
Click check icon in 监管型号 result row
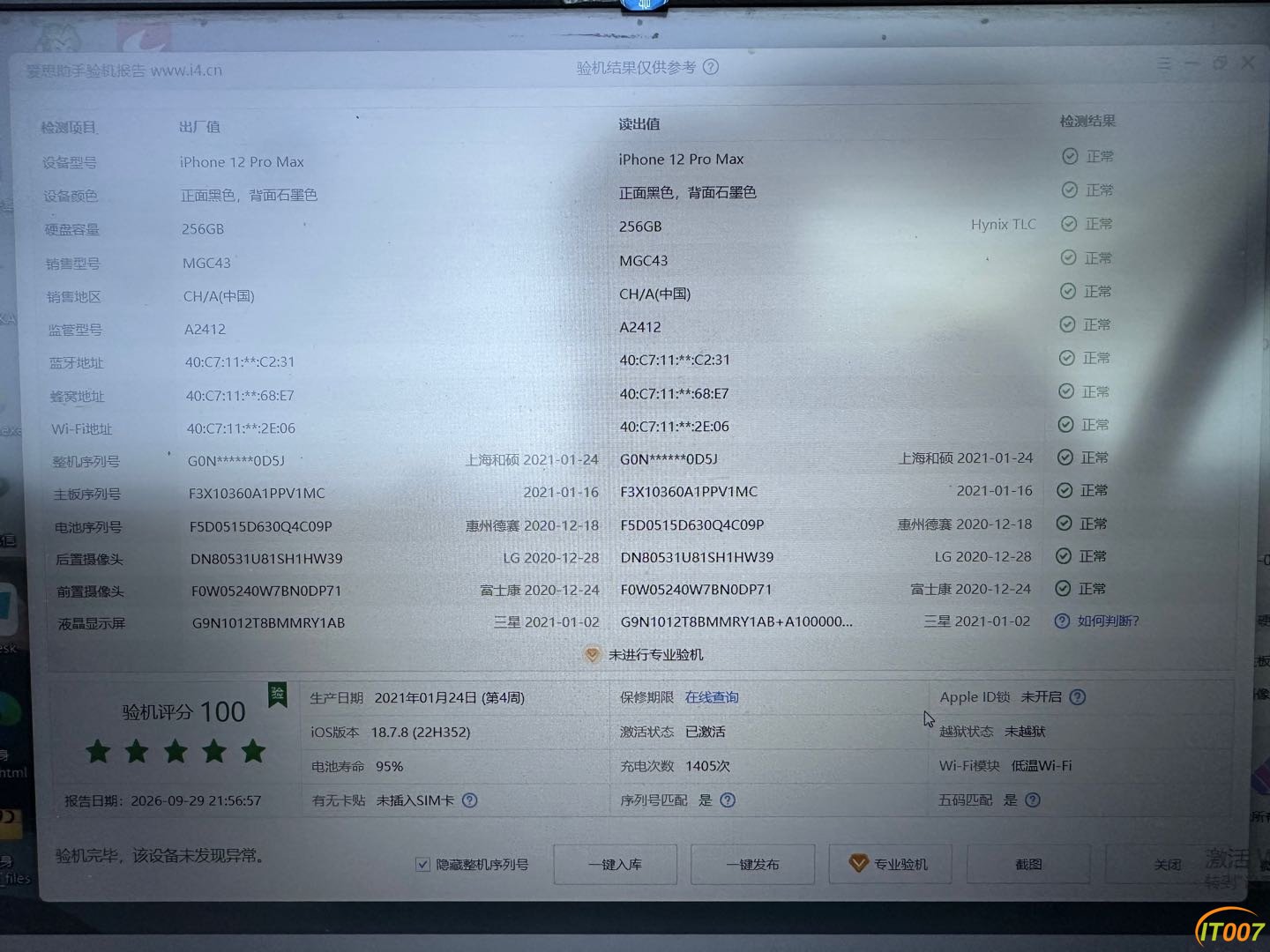pyautogui.click(x=1067, y=325)
